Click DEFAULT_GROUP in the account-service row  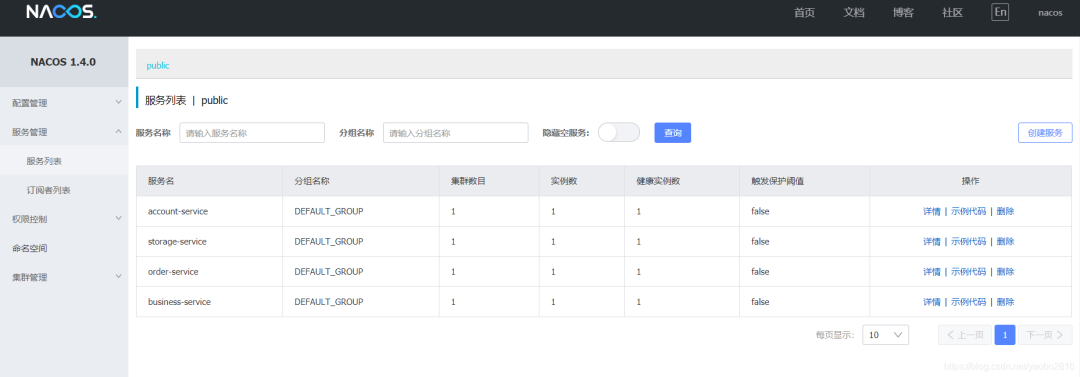[x=329, y=212]
